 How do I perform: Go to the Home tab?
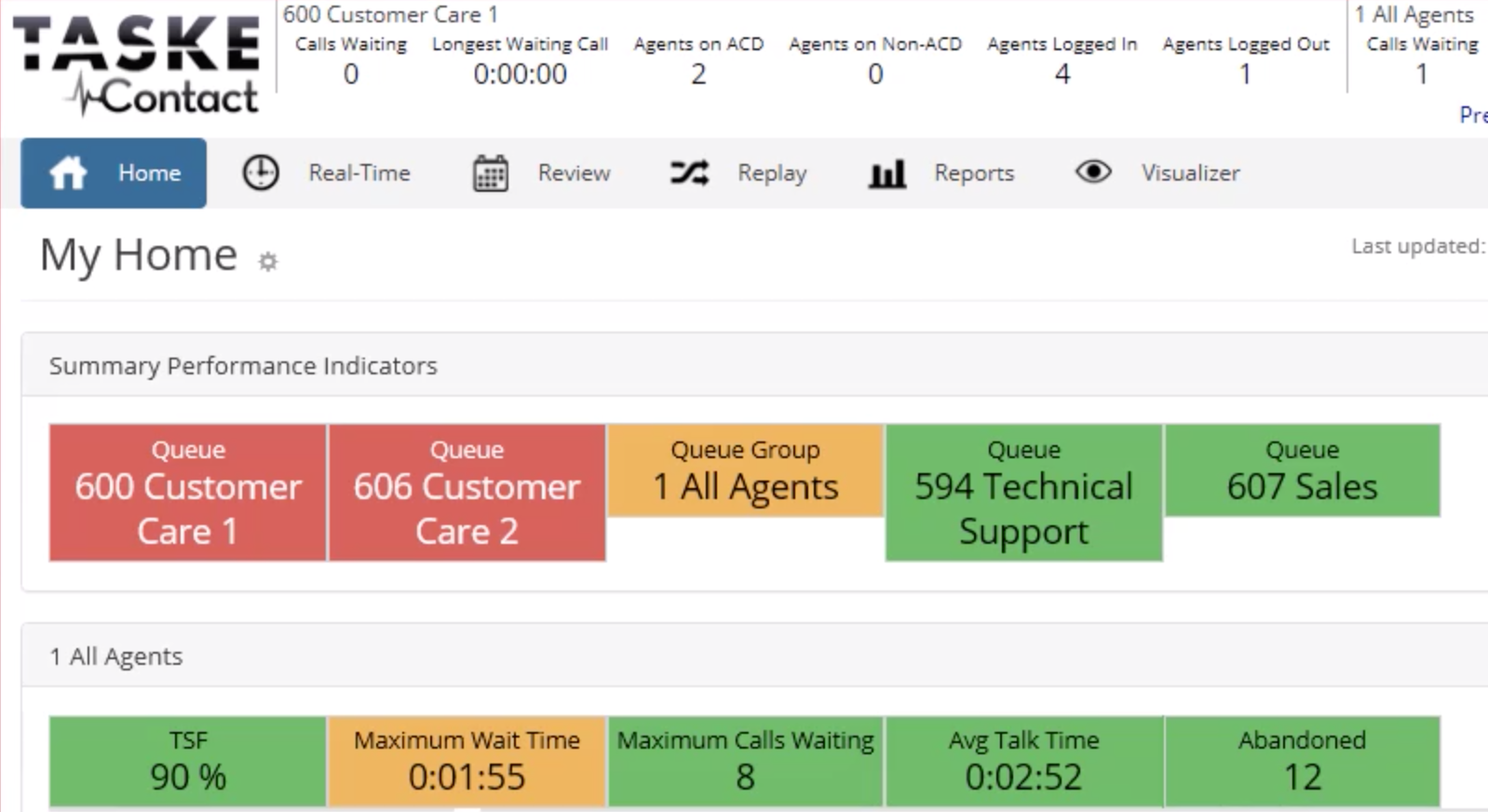114,173
